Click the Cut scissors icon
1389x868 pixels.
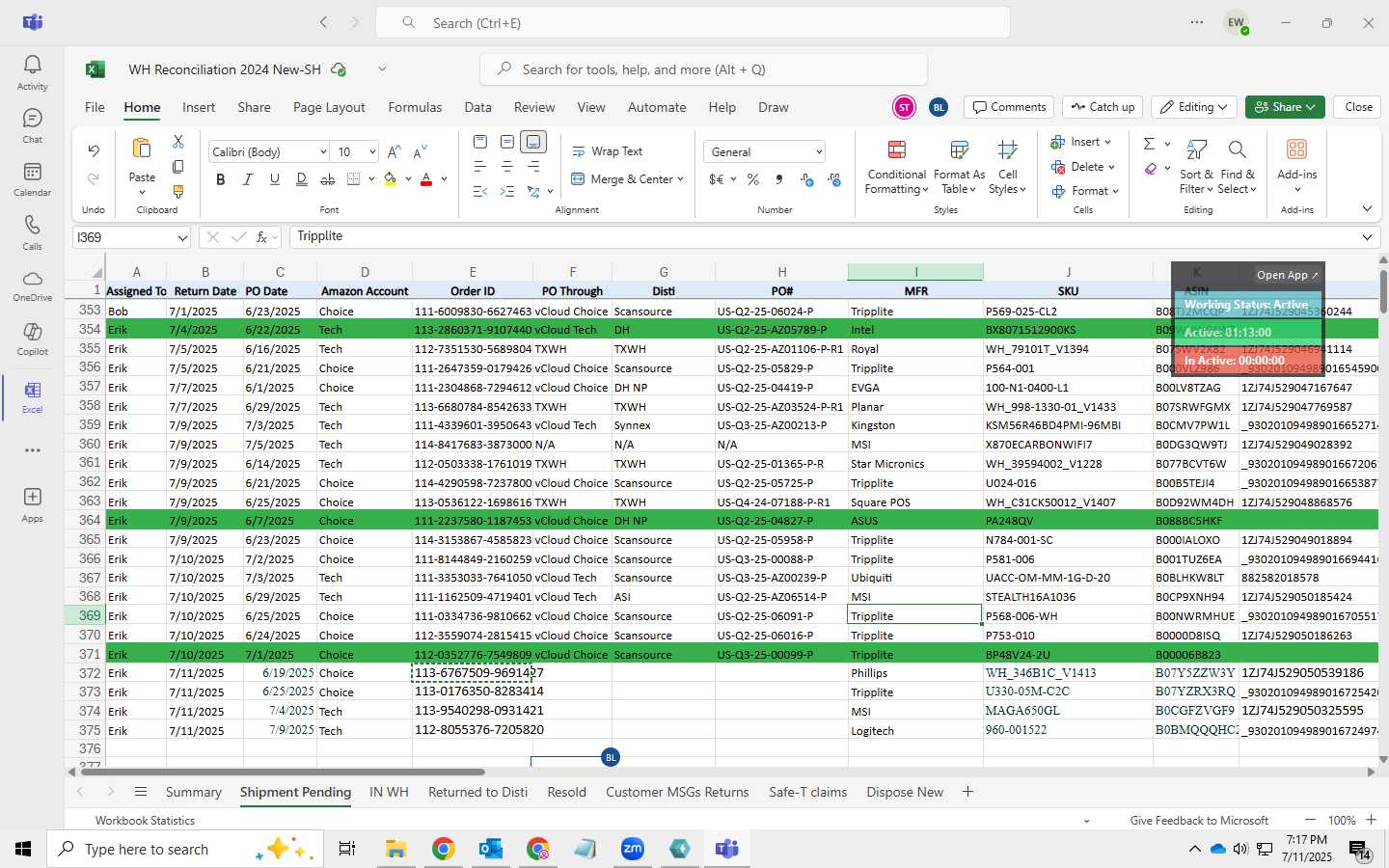pos(178,142)
